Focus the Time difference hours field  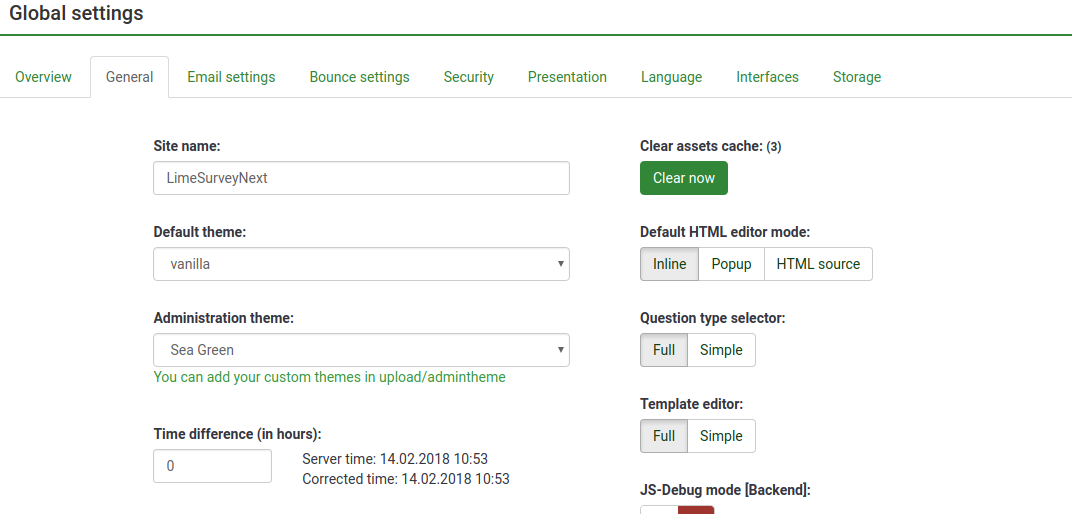212,466
